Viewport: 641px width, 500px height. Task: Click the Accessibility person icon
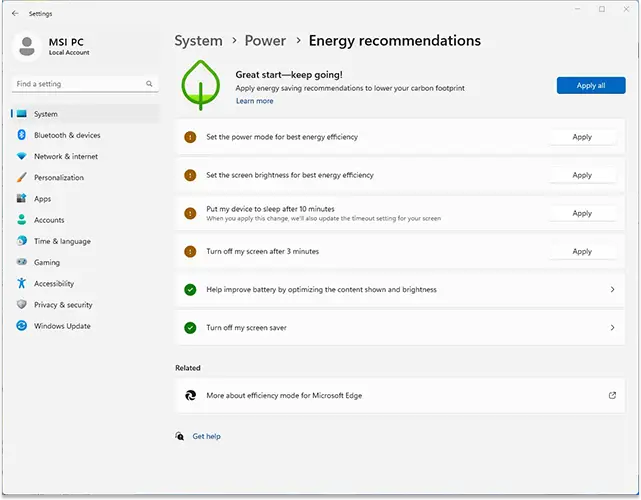pos(21,284)
